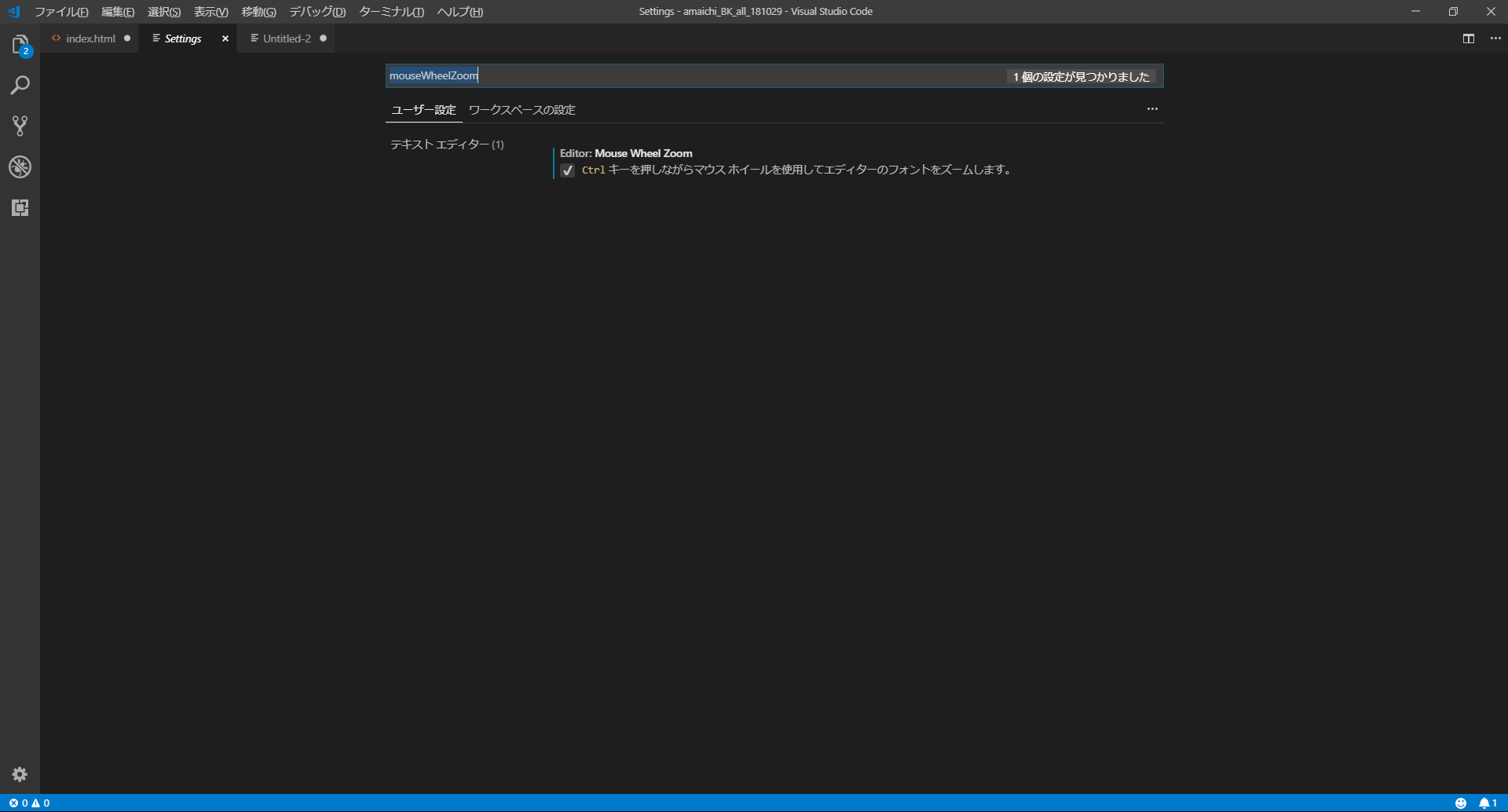1508x812 pixels.
Task: Show errors and warnings count
Action: pos(29,803)
